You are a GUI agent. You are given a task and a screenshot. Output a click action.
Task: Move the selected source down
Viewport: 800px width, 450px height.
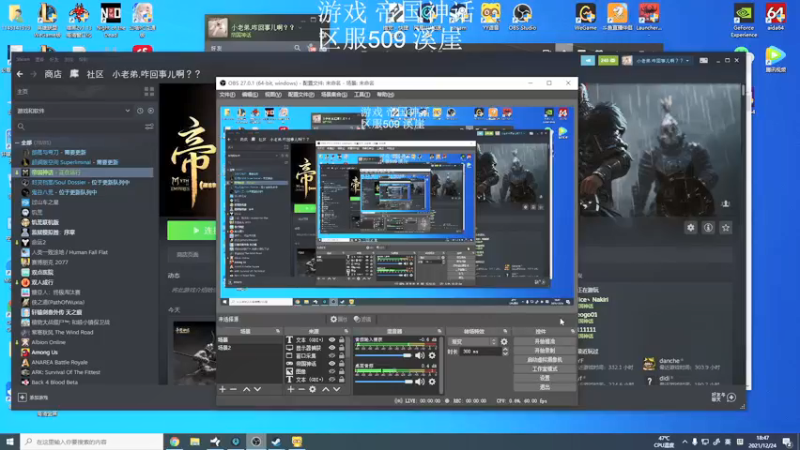click(x=337, y=389)
